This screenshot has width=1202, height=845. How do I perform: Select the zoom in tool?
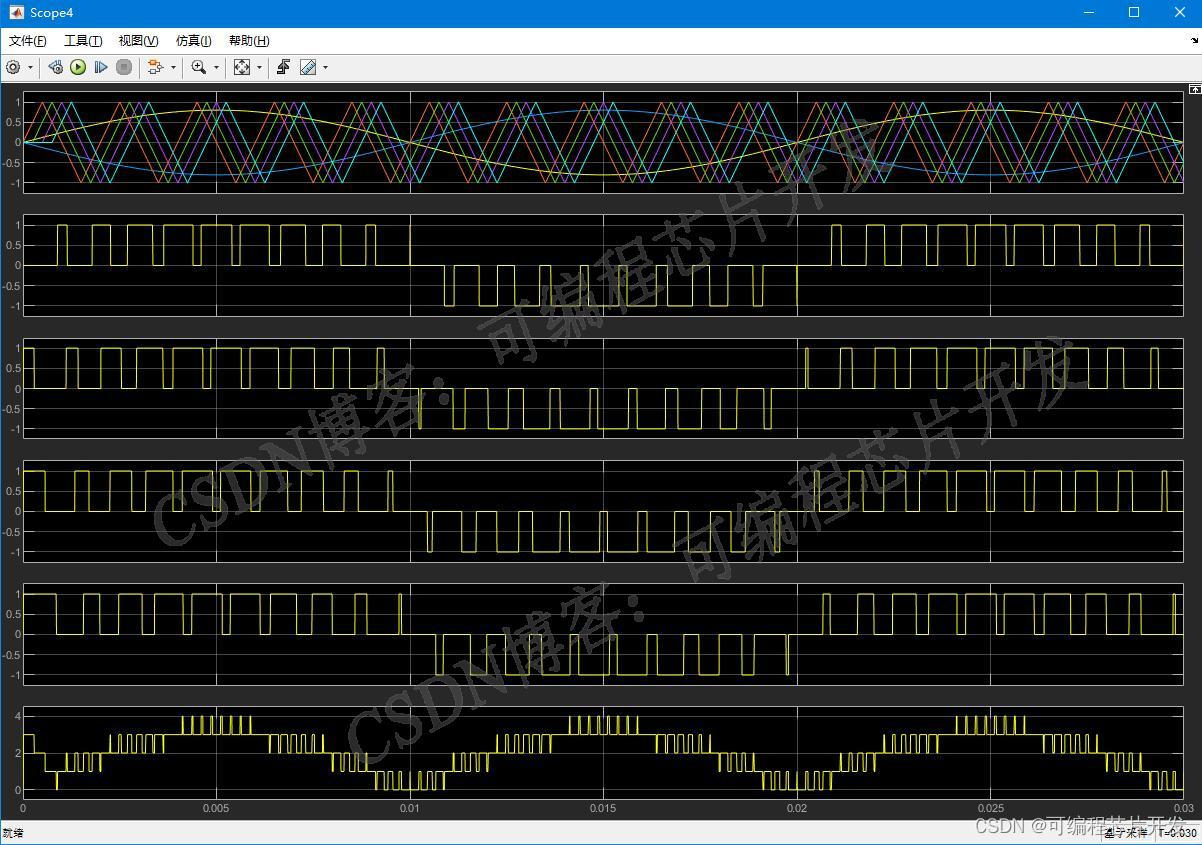coord(198,67)
